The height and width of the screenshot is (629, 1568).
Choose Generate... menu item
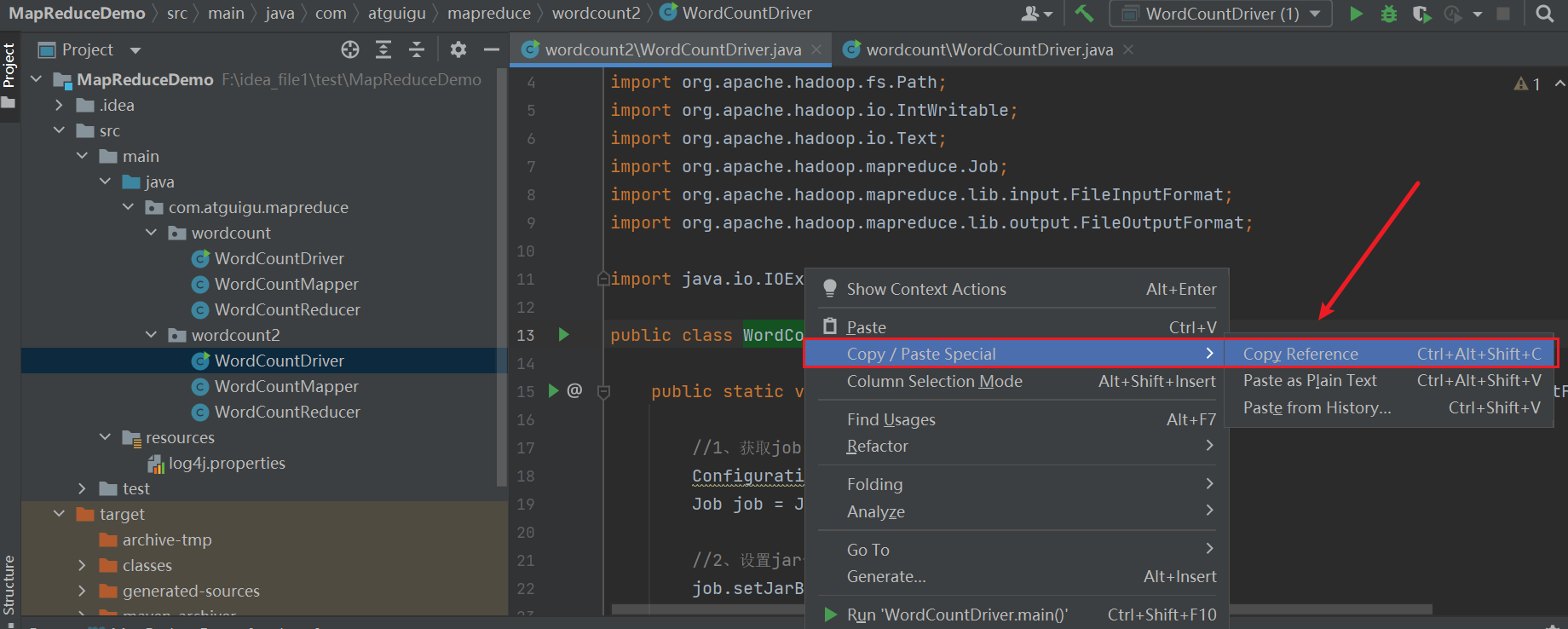coord(1017,577)
